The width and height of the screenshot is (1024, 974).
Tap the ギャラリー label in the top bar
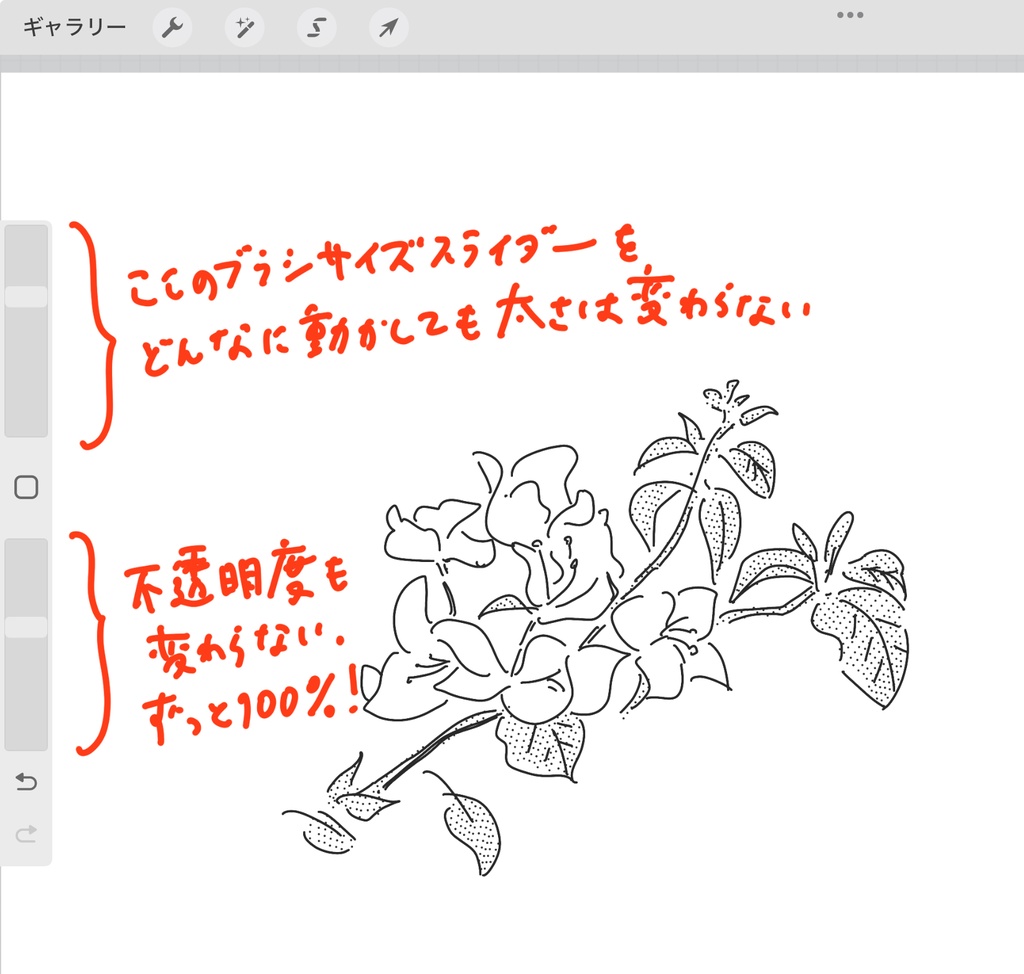click(x=70, y=26)
